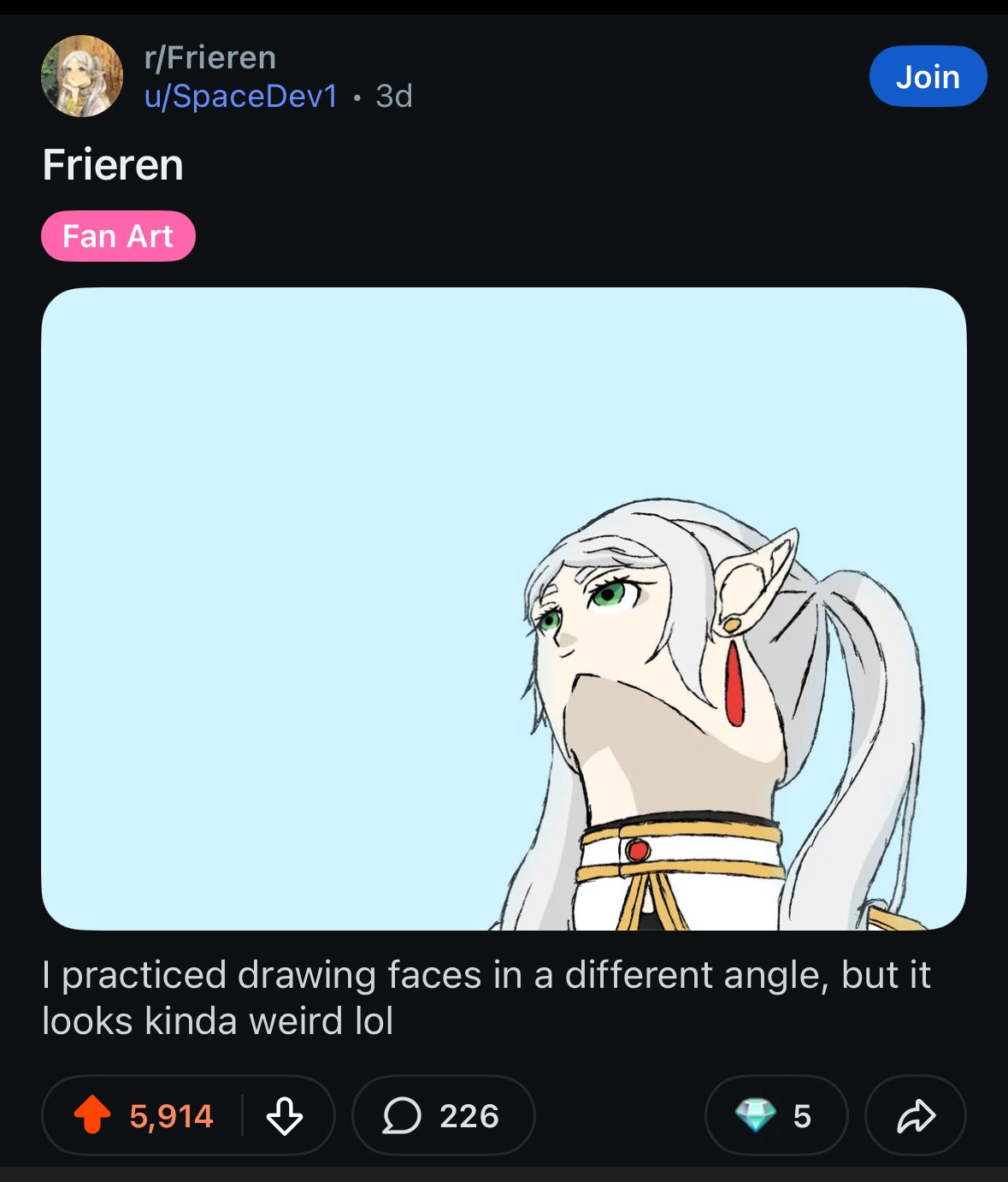Viewport: 1008px width, 1182px height.
Task: Click the diamond award gem icon
Action: click(x=756, y=1115)
